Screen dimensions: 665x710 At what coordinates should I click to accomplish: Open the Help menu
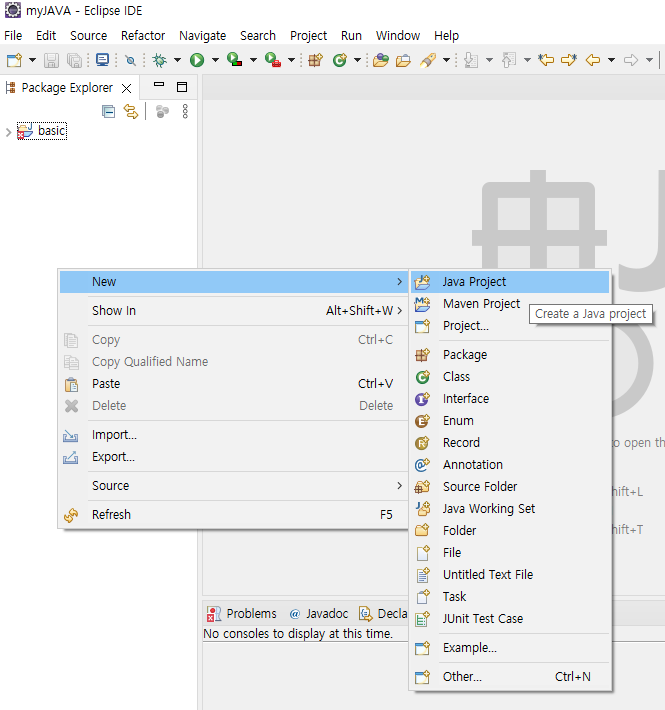point(446,35)
